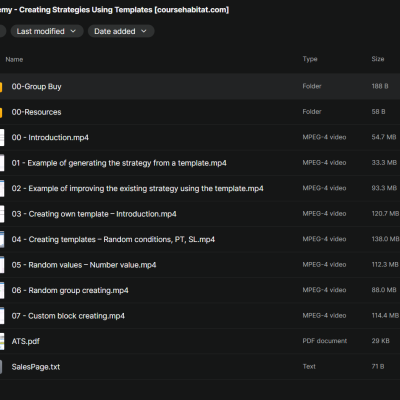
Task: Click the video icon for 06 - Random group creating
Action: tap(2, 290)
